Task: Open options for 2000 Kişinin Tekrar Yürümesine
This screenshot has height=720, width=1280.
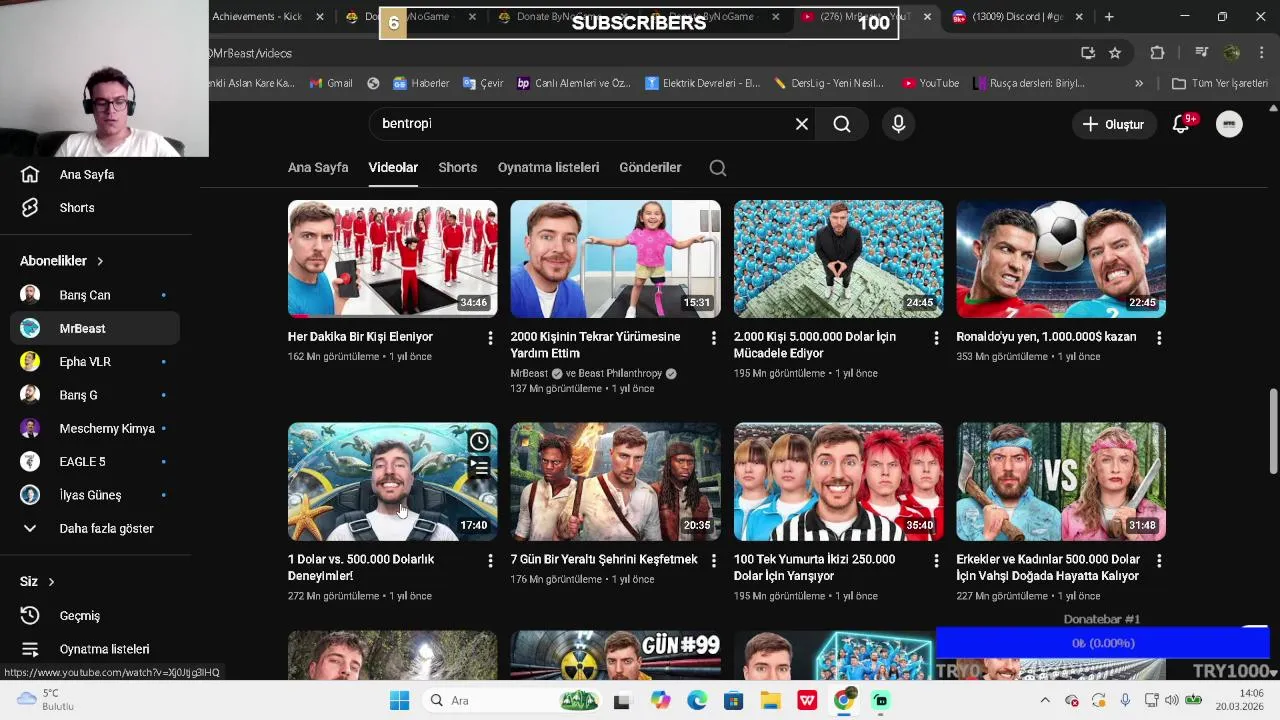Action: pos(713,339)
